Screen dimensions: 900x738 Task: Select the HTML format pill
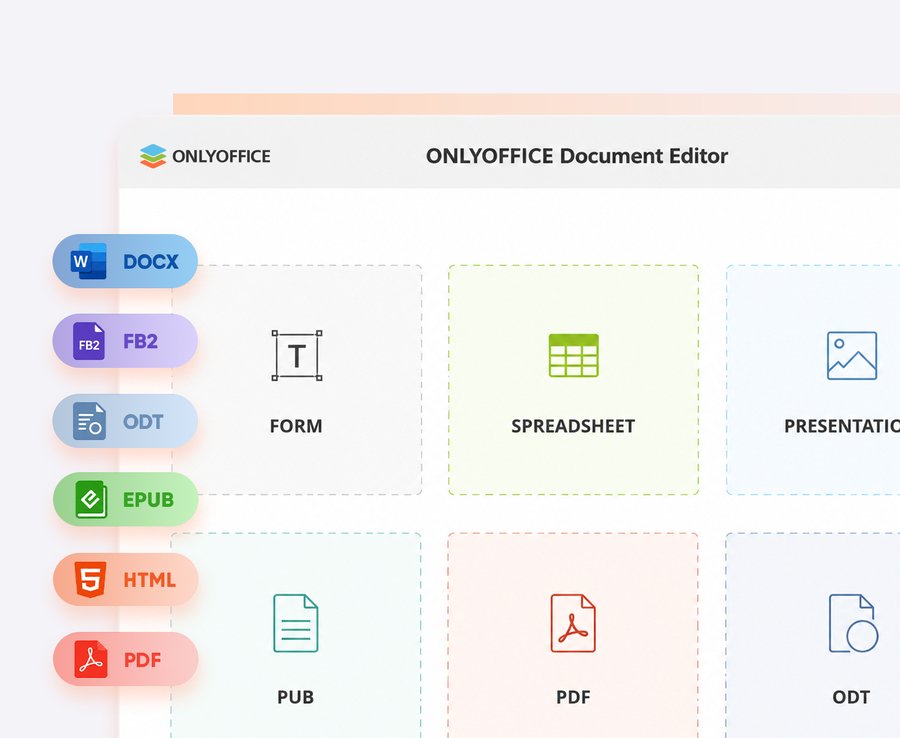(x=126, y=580)
